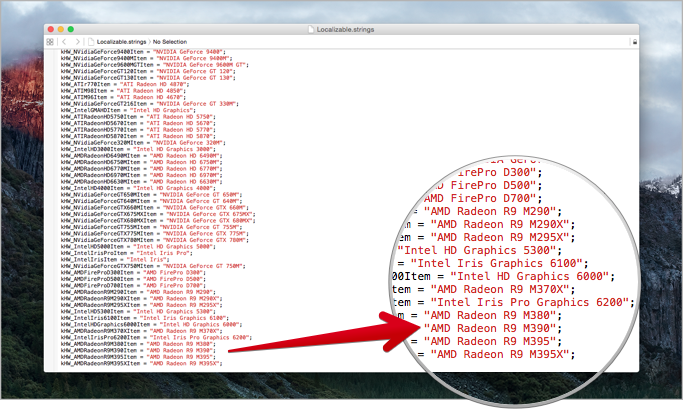The width and height of the screenshot is (683, 409).
Task: Click the "ATI Radeon HD 5670" string
Action: click(x=179, y=124)
